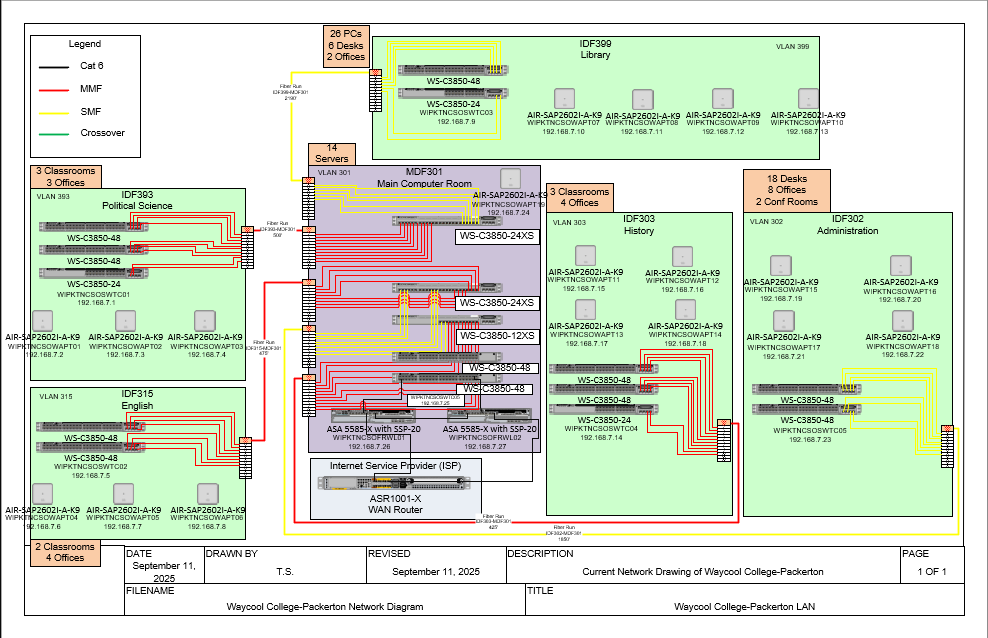988x638 pixels.
Task: Select the WS-C3850-24 switch in History
Action: click(x=604, y=409)
